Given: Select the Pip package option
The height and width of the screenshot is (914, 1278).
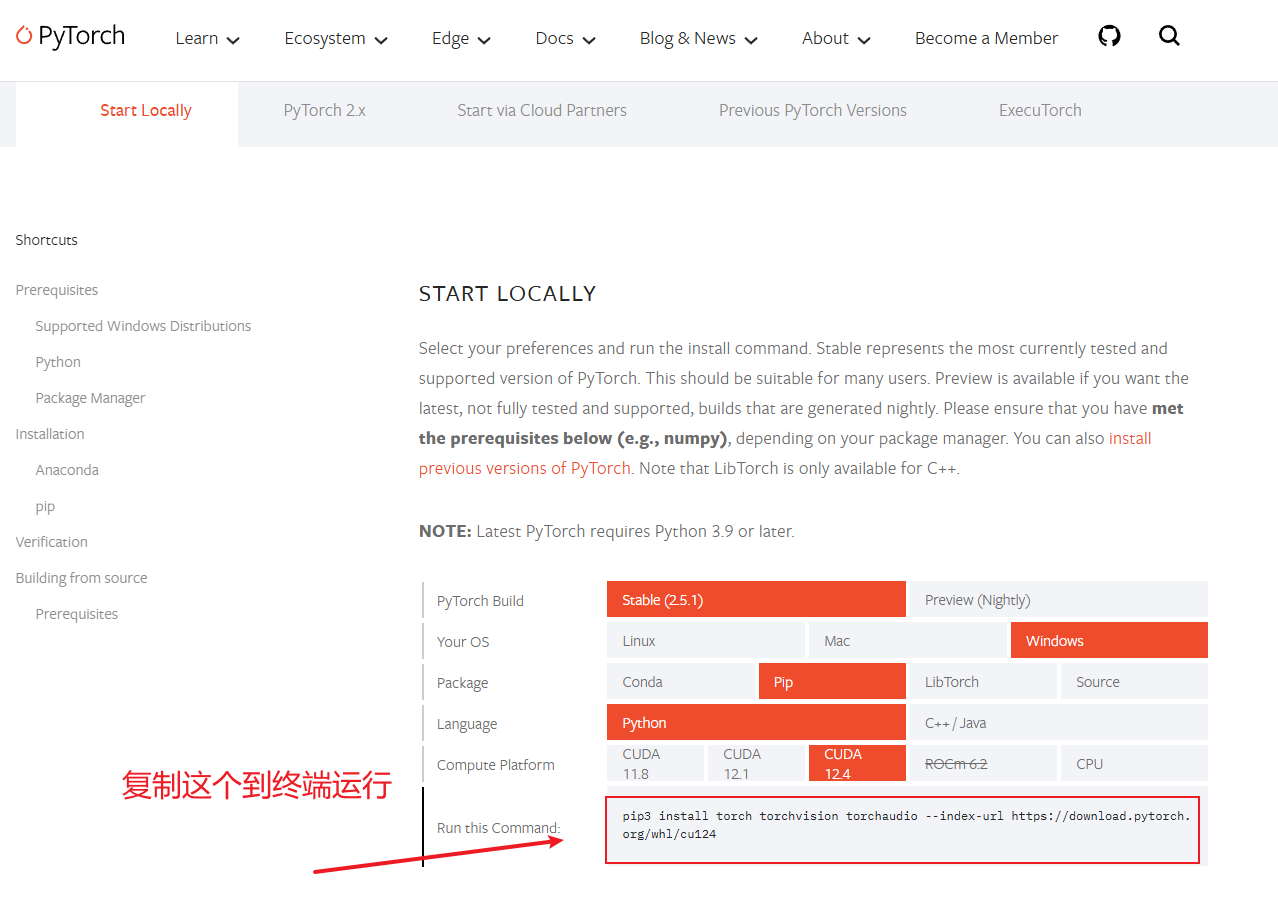Looking at the screenshot, I should 832,682.
